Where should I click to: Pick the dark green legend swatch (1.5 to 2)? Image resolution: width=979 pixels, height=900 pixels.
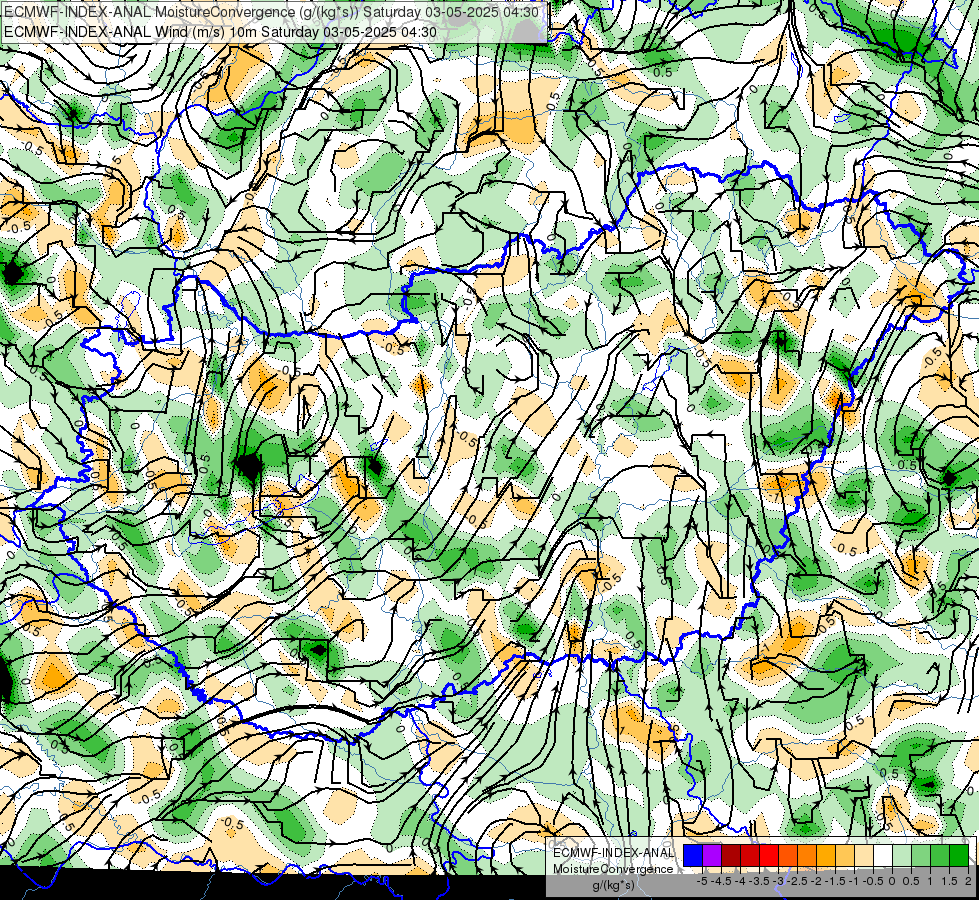click(x=959, y=855)
